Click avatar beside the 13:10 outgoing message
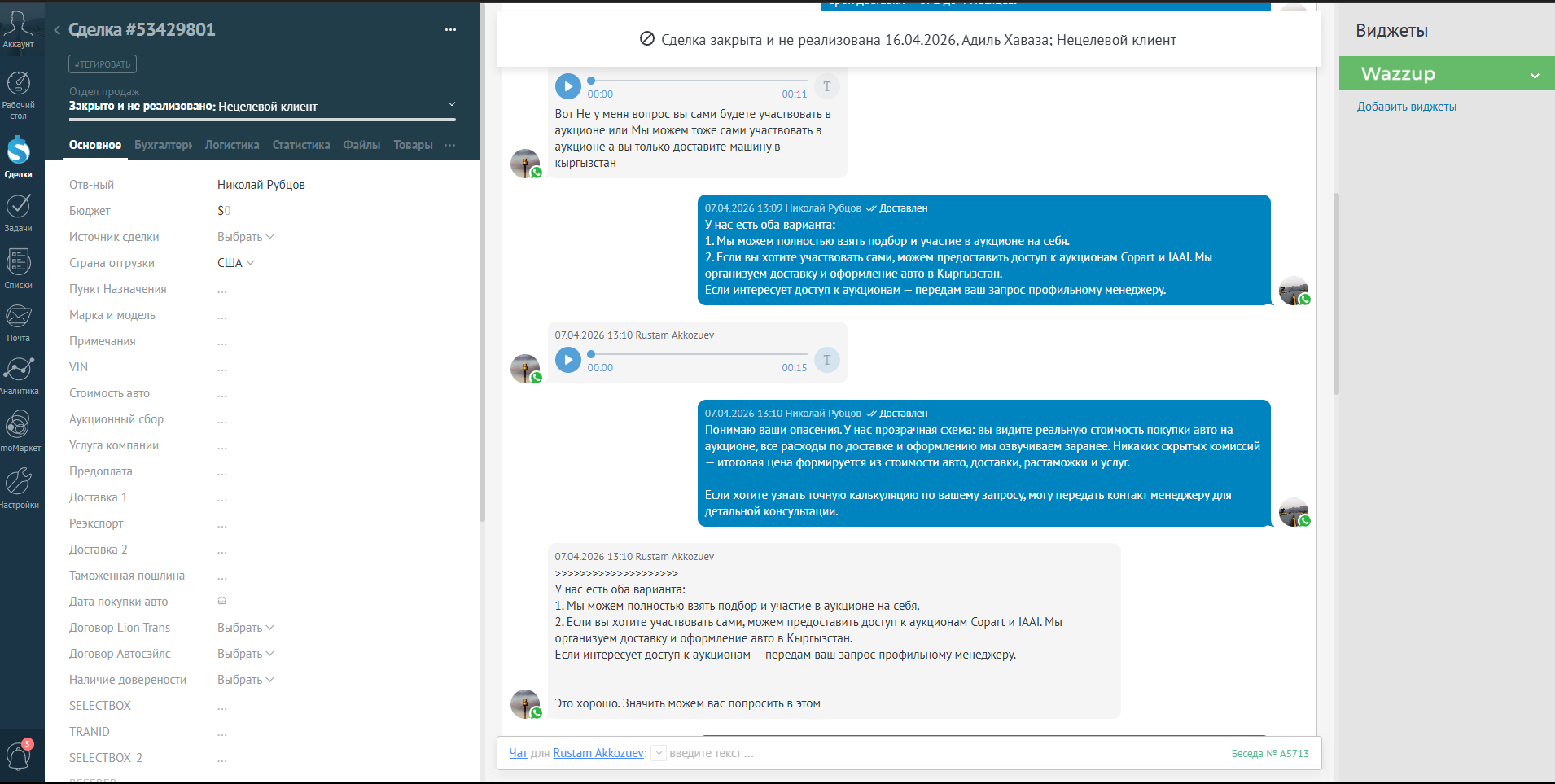Screen dimensions: 1555x784 click(x=1294, y=512)
